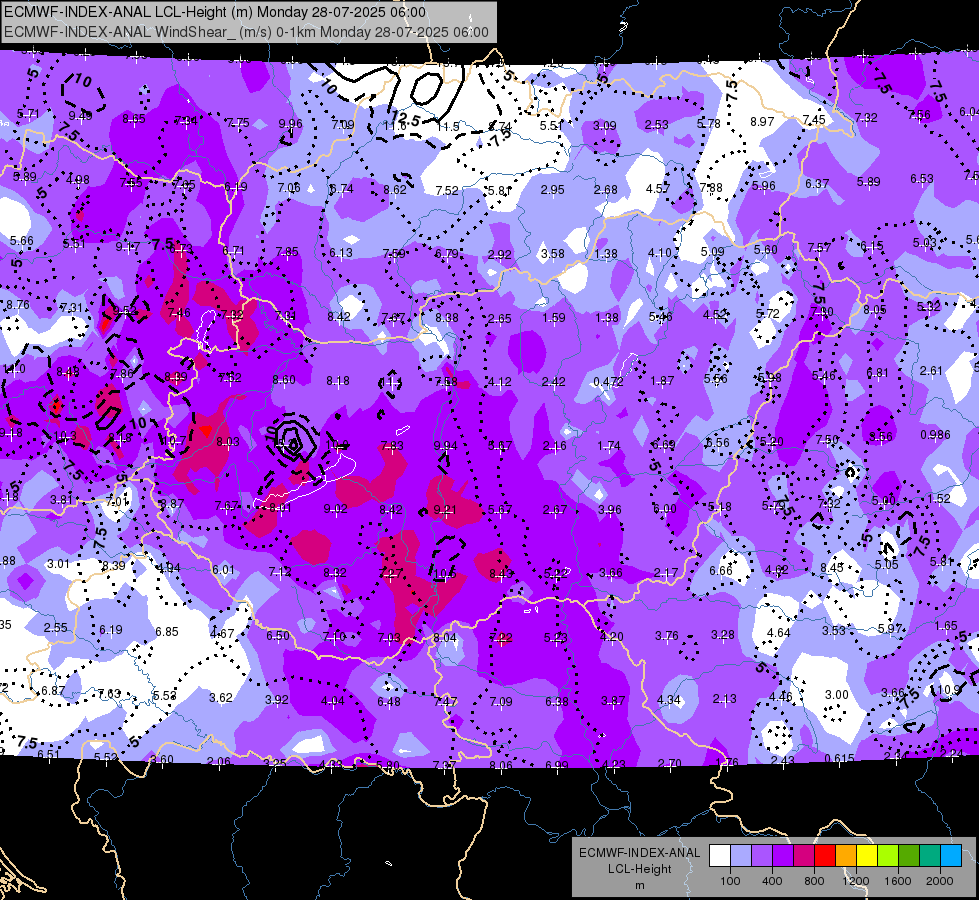Click the 3.00 wind shear value

[836, 695]
